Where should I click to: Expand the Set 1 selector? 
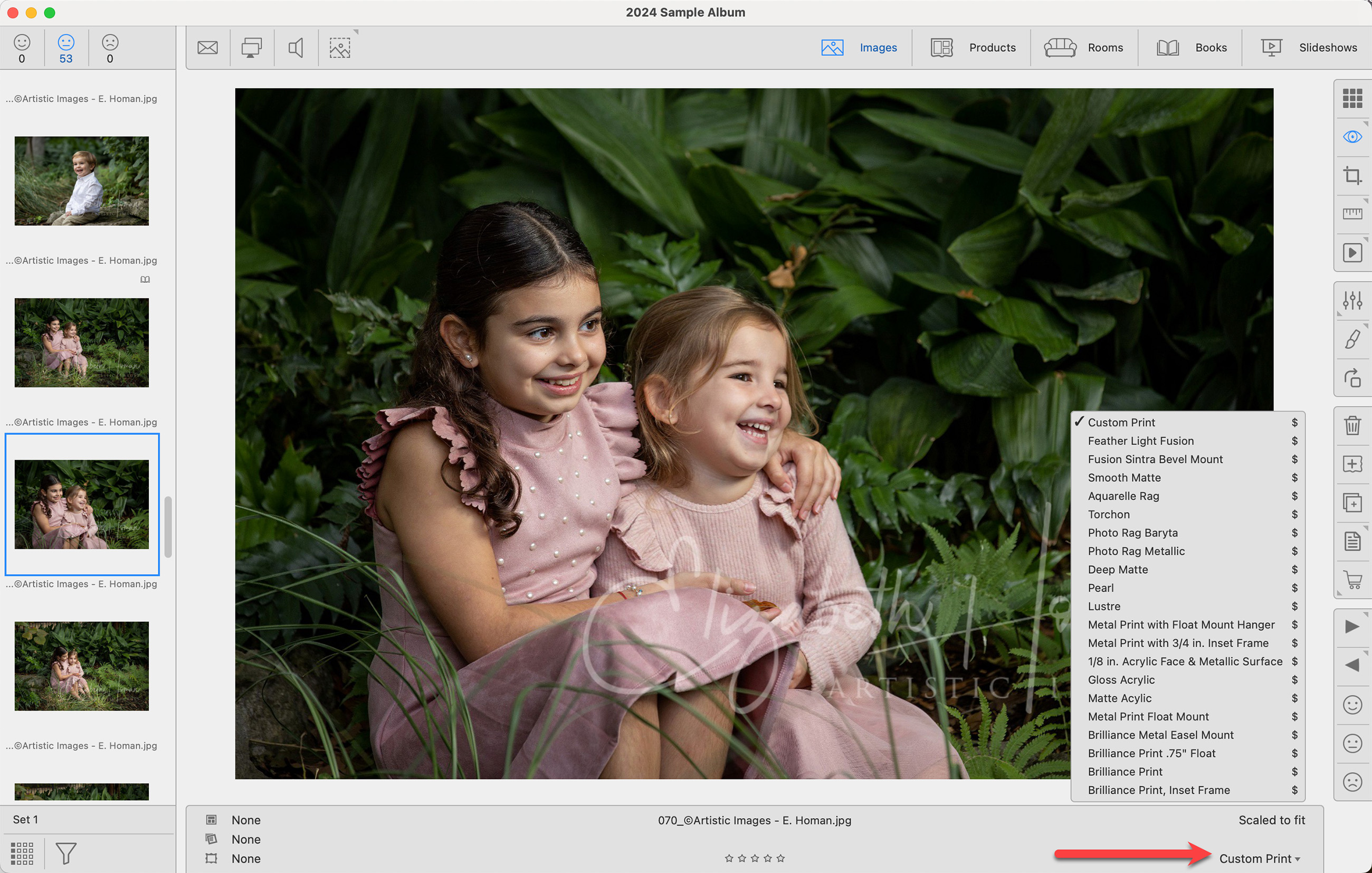click(26, 820)
